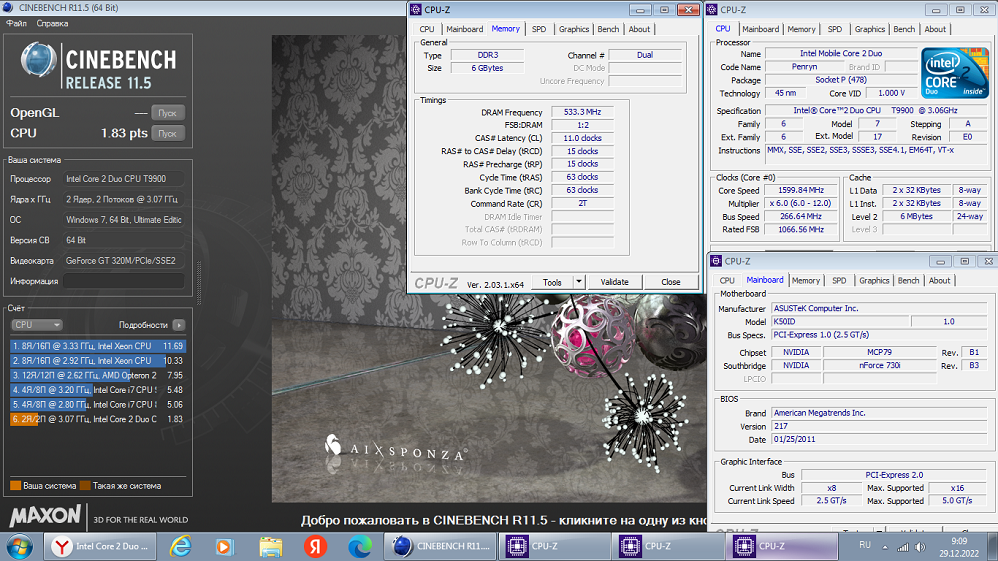Click the taskbar clock 9:09

(959, 541)
